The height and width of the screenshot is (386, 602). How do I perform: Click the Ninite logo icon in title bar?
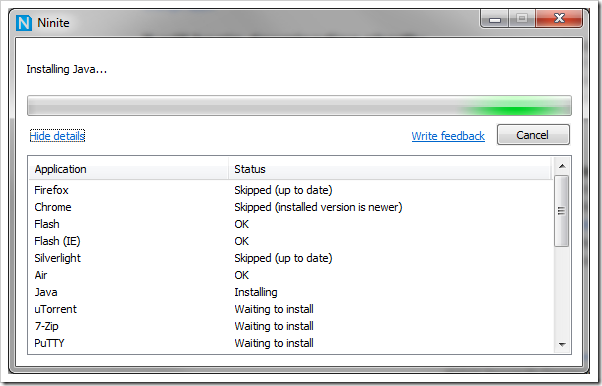coord(24,23)
